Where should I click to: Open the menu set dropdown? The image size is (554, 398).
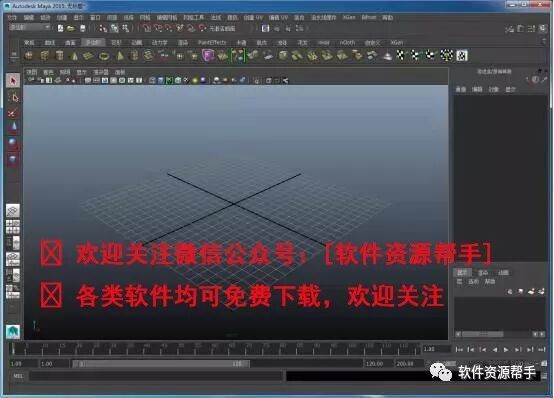click(30, 27)
